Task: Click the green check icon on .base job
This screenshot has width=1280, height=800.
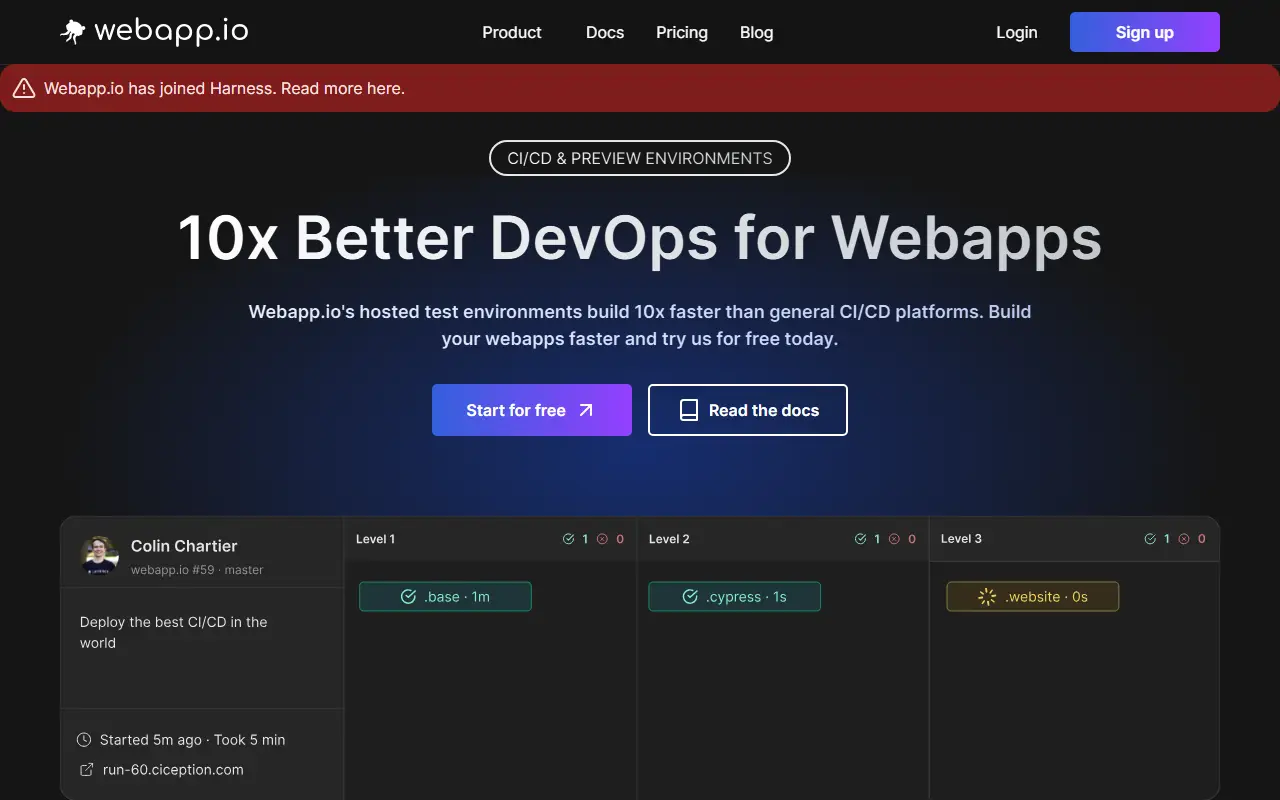Action: tap(408, 597)
